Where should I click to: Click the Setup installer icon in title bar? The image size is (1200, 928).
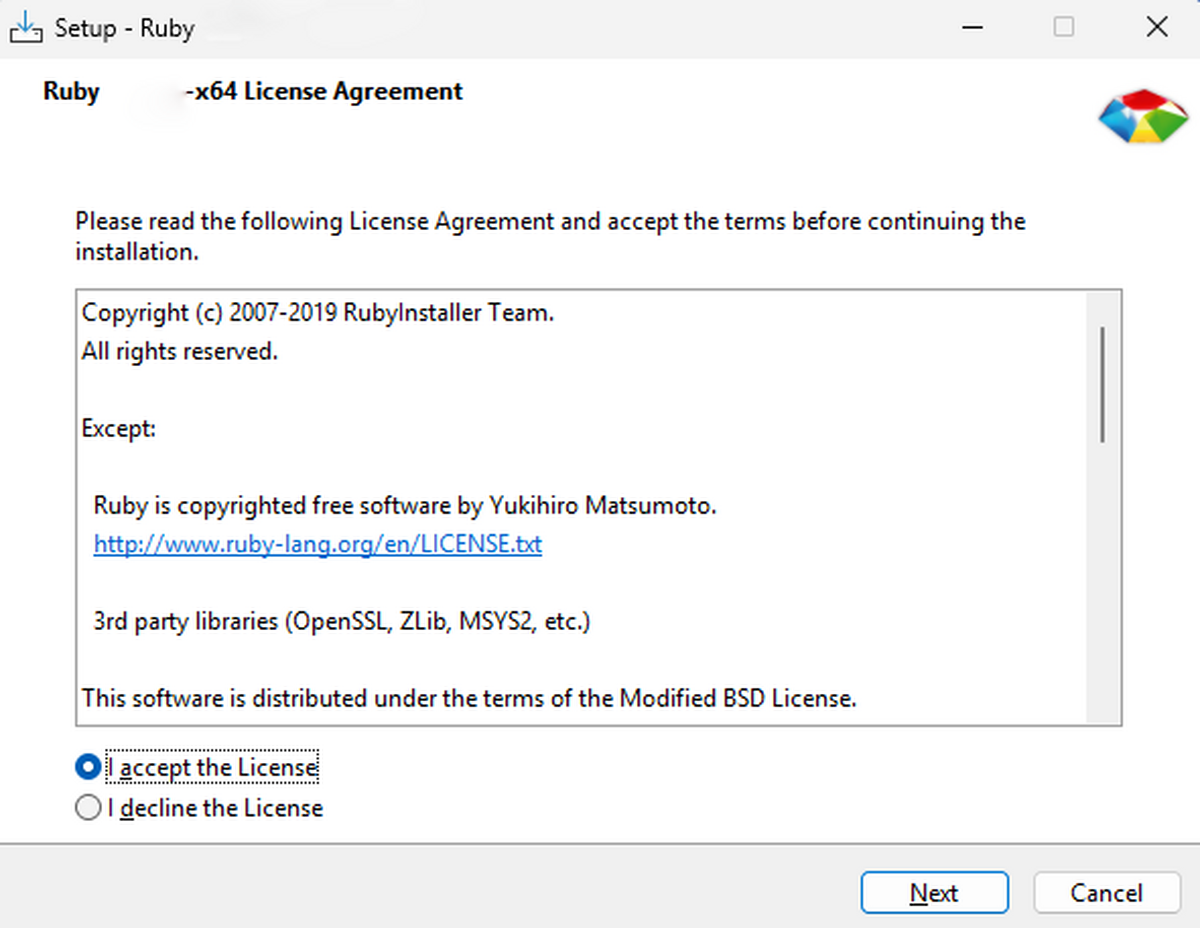(26, 27)
